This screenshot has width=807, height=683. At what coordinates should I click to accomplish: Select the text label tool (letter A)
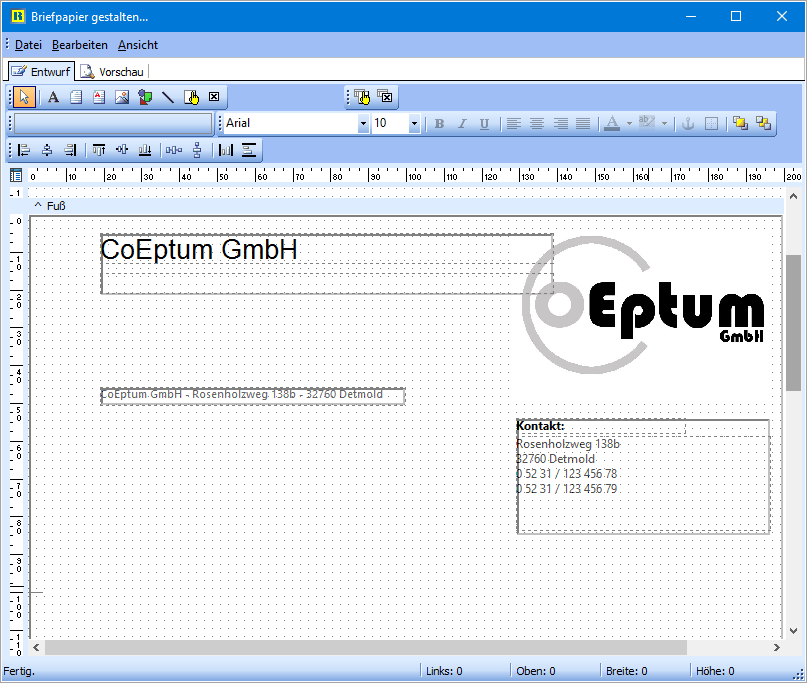53,97
